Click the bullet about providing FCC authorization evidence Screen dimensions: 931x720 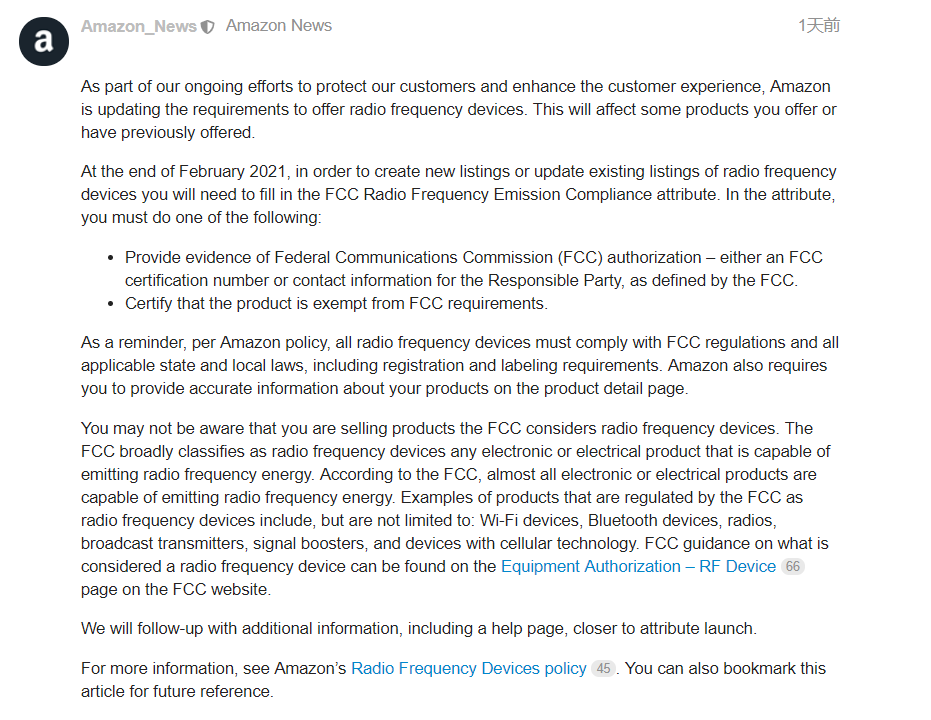[x=473, y=269]
